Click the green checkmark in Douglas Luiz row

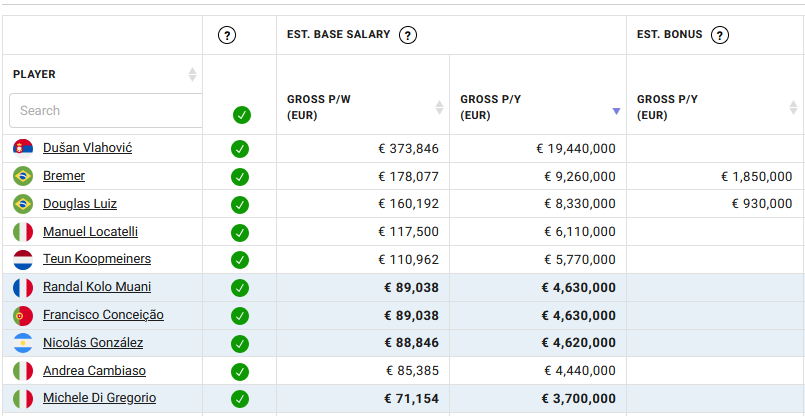click(x=240, y=205)
